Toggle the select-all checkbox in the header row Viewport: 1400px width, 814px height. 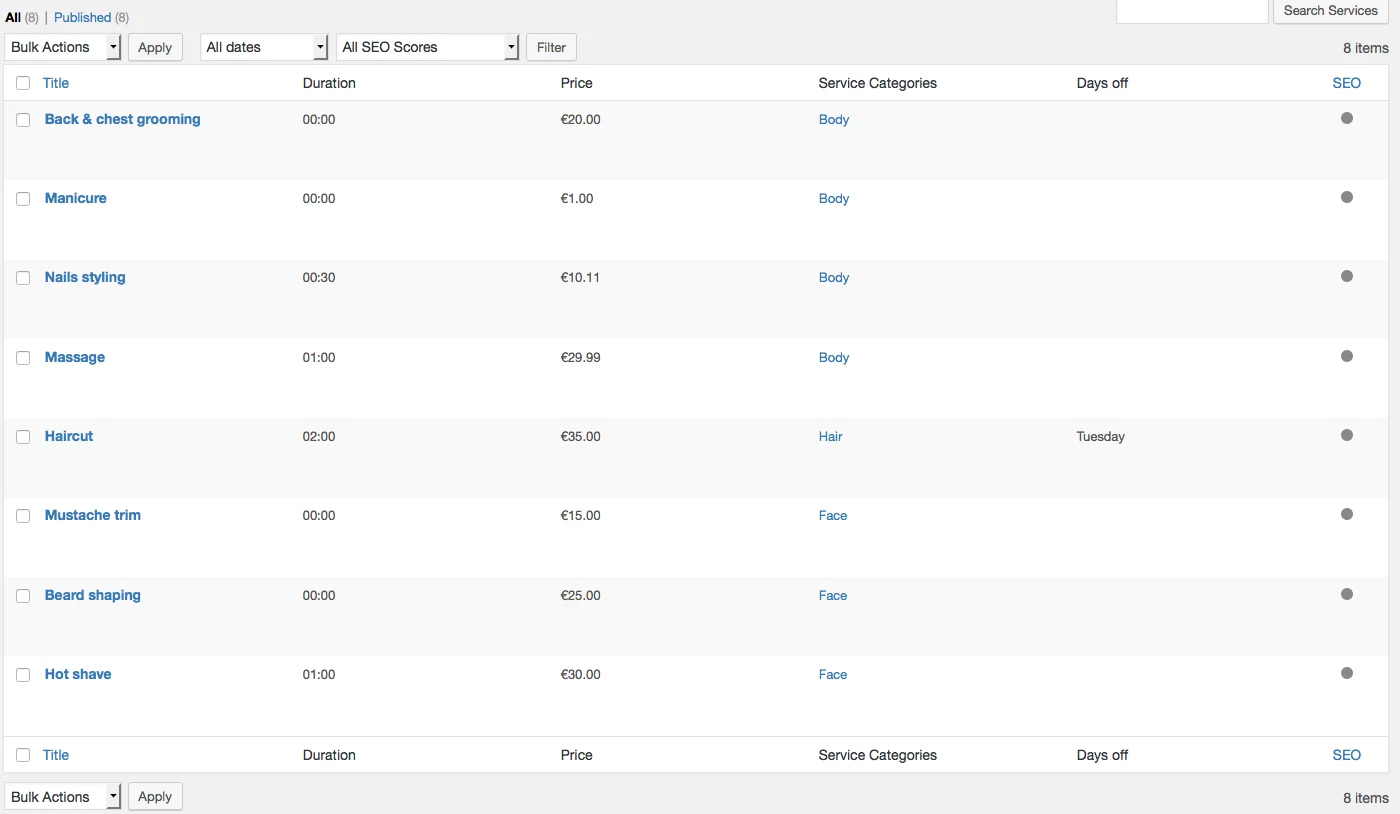coord(23,83)
